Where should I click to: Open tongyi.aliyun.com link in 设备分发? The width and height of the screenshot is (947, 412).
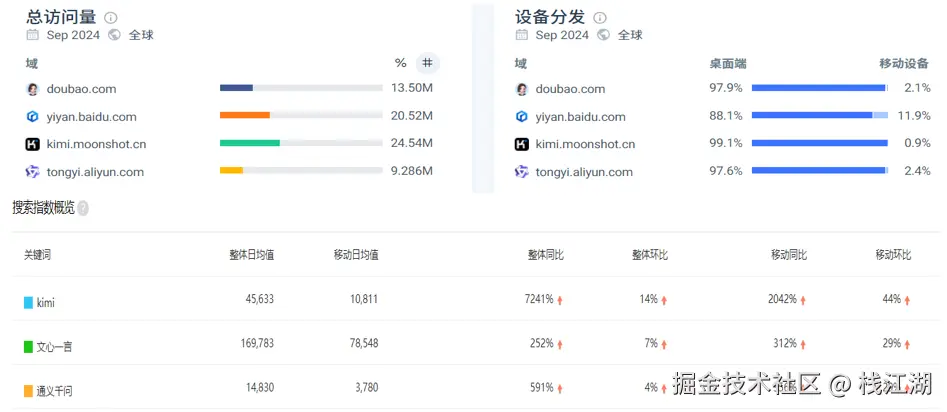584,172
